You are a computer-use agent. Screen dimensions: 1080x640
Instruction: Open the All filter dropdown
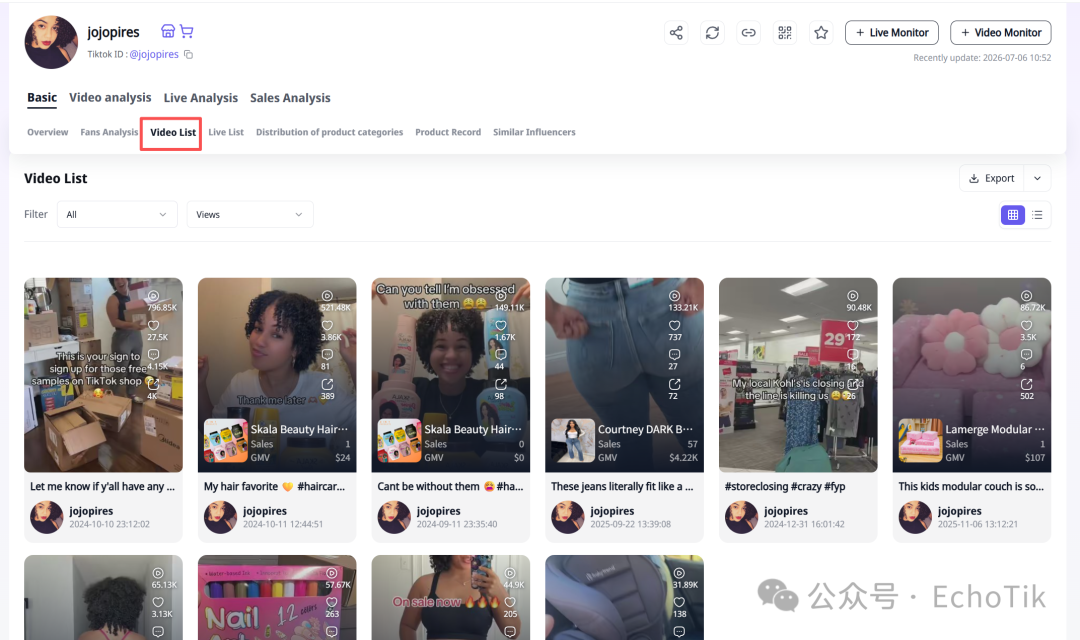pyautogui.click(x=117, y=214)
